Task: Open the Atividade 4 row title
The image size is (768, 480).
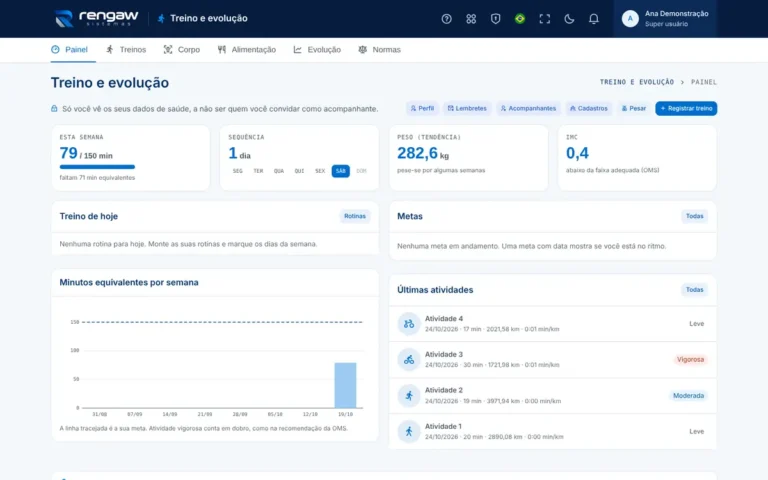Action: point(444,318)
